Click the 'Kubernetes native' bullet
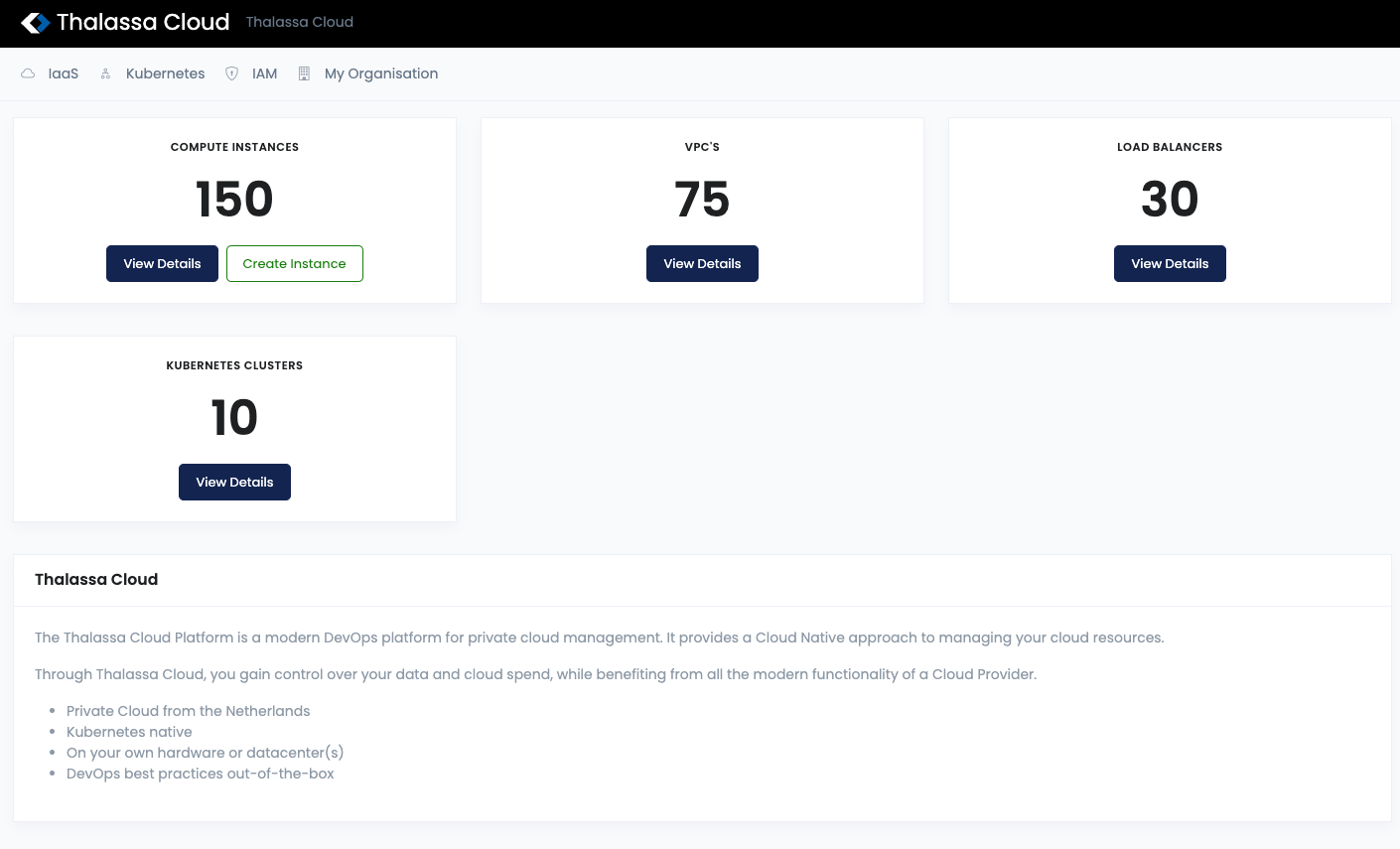 [x=129, y=732]
